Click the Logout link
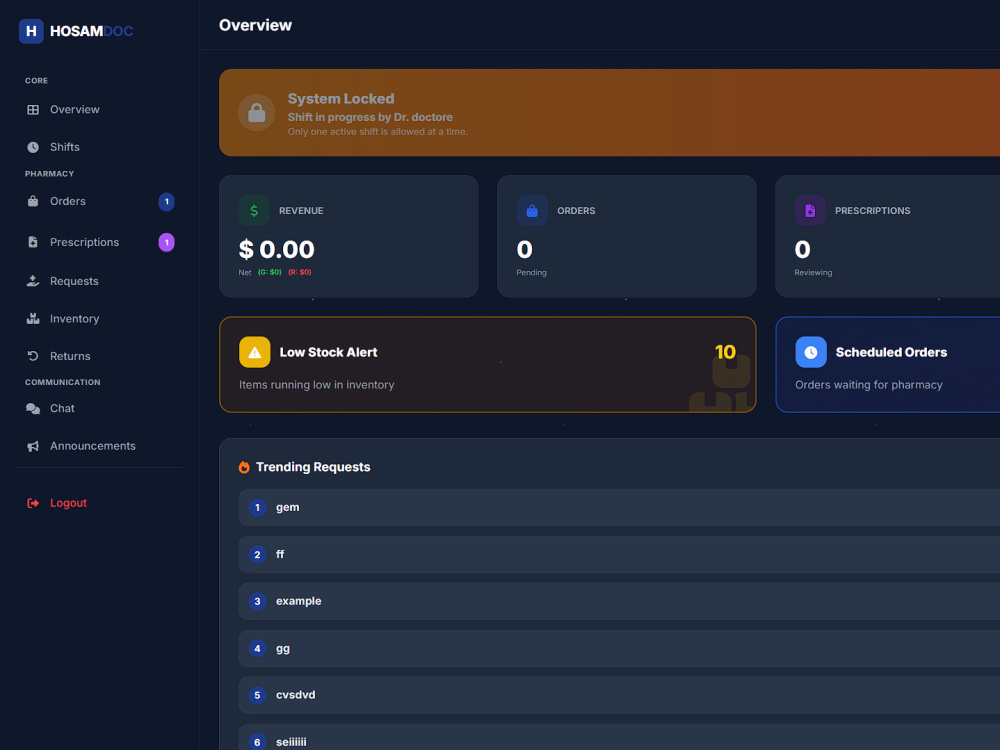The width and height of the screenshot is (1000, 750). click(68, 503)
